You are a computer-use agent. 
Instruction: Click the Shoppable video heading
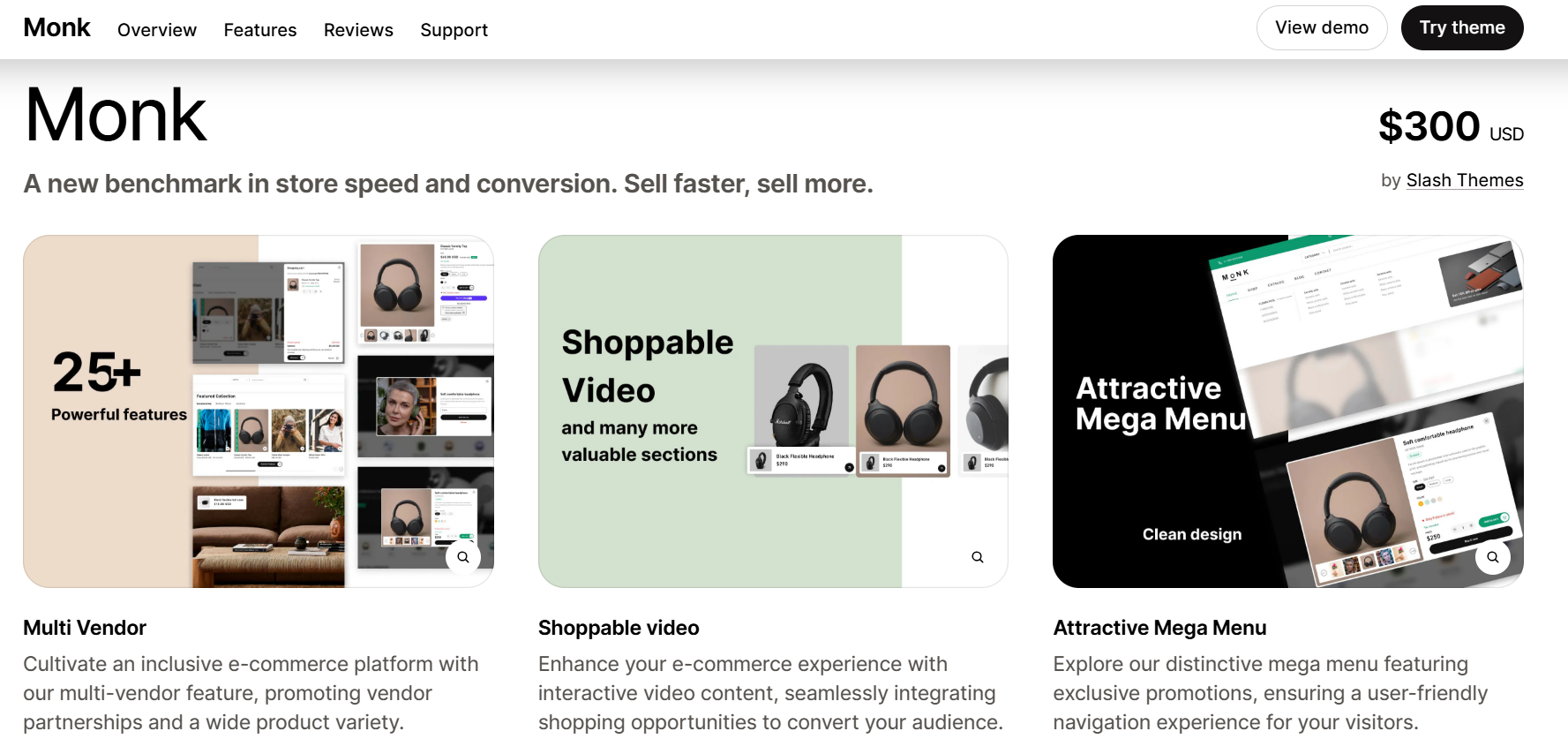tap(619, 628)
